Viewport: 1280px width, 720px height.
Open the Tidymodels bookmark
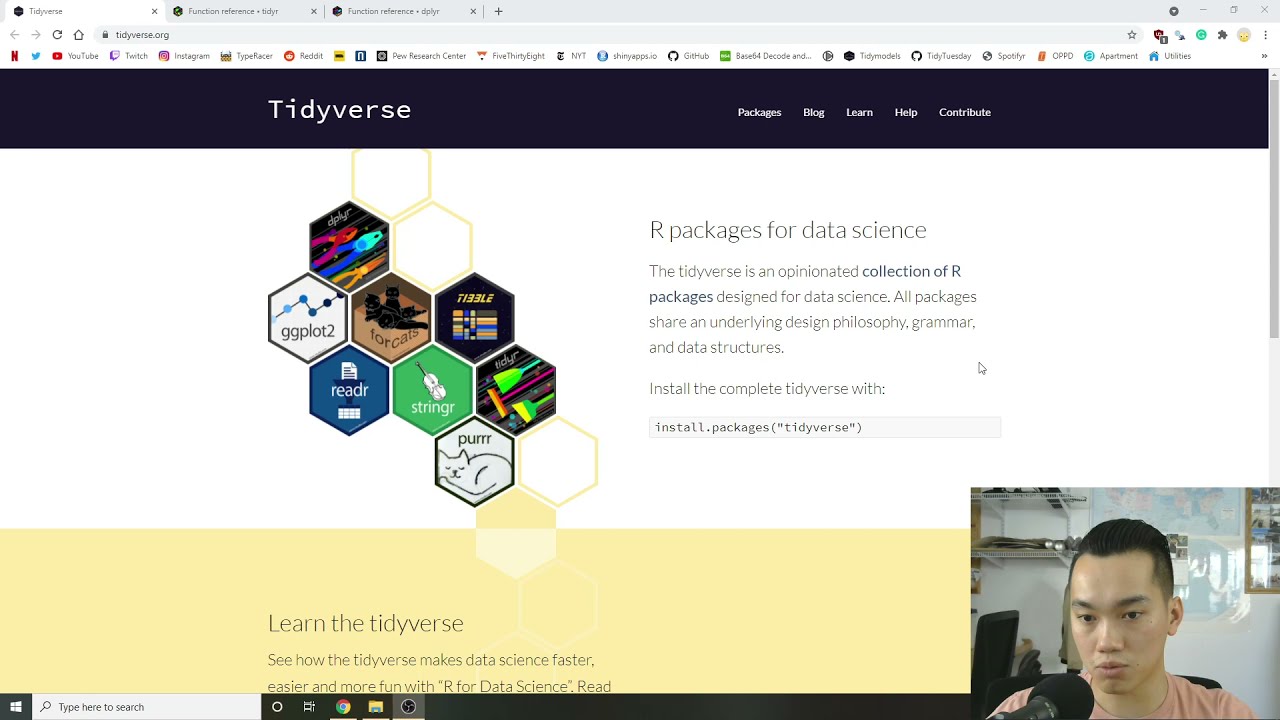pos(872,56)
